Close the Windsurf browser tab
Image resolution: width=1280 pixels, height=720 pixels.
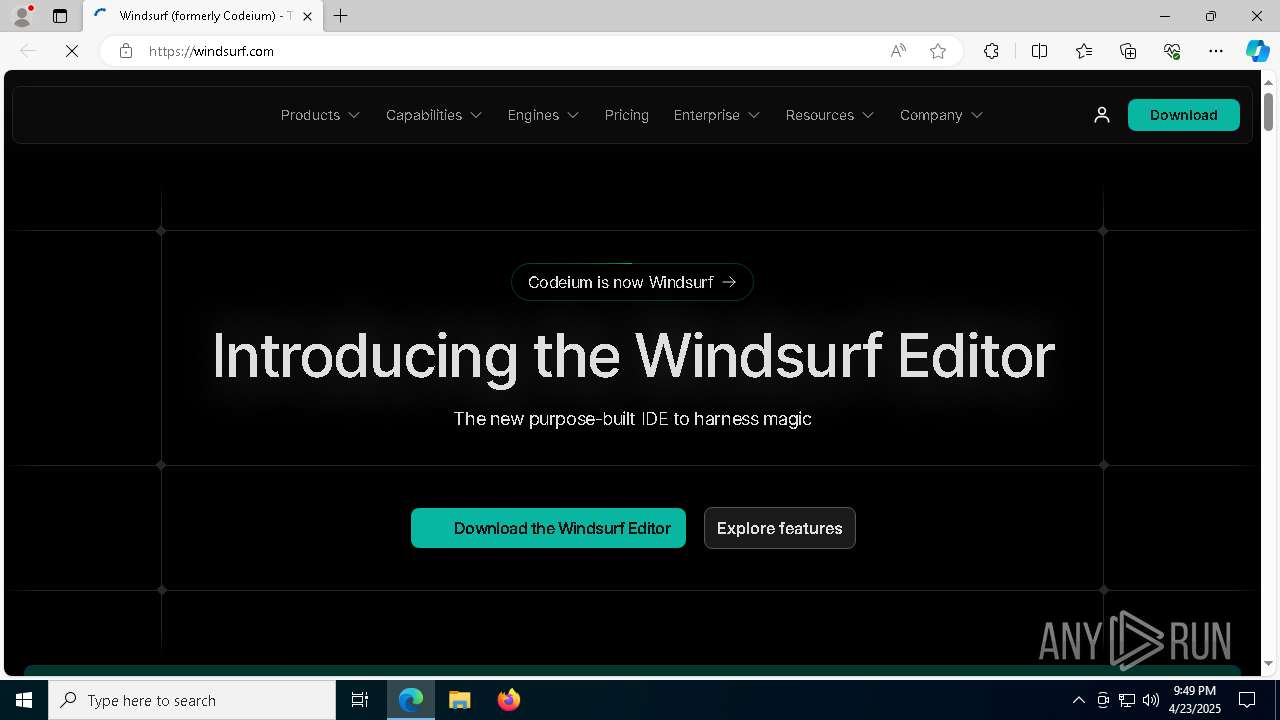coord(307,16)
